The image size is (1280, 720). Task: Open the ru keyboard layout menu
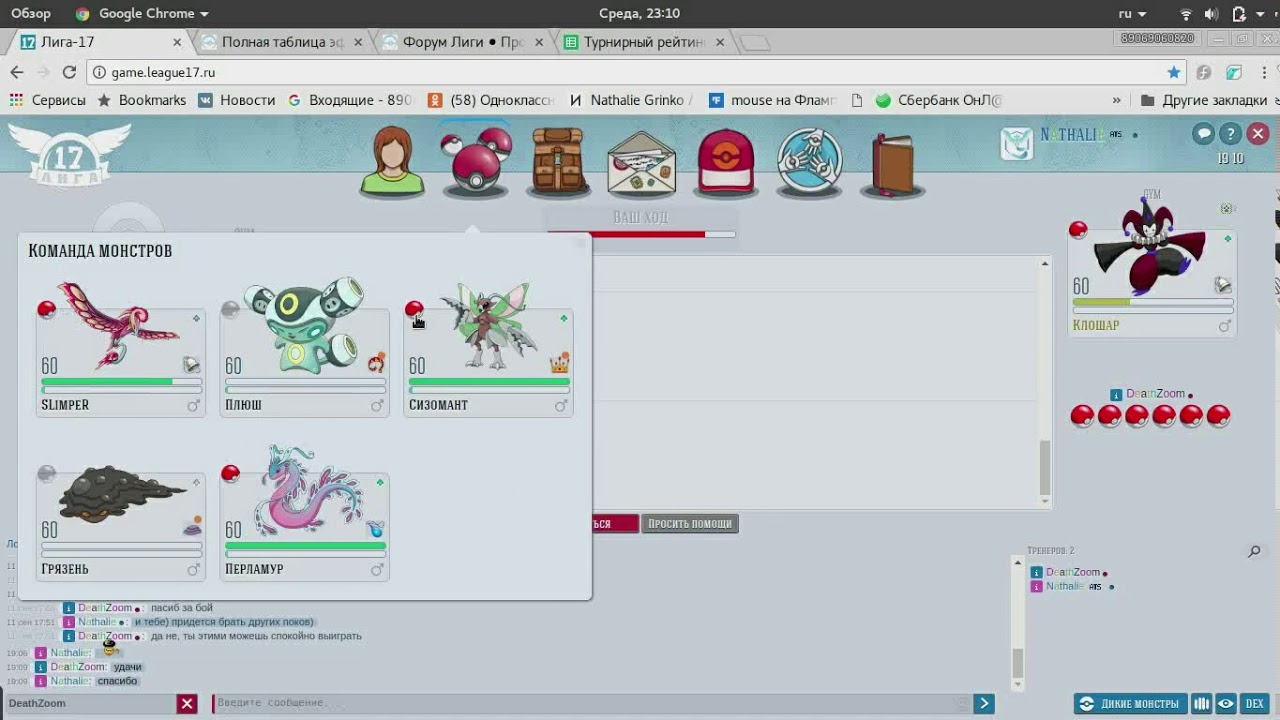(1131, 13)
